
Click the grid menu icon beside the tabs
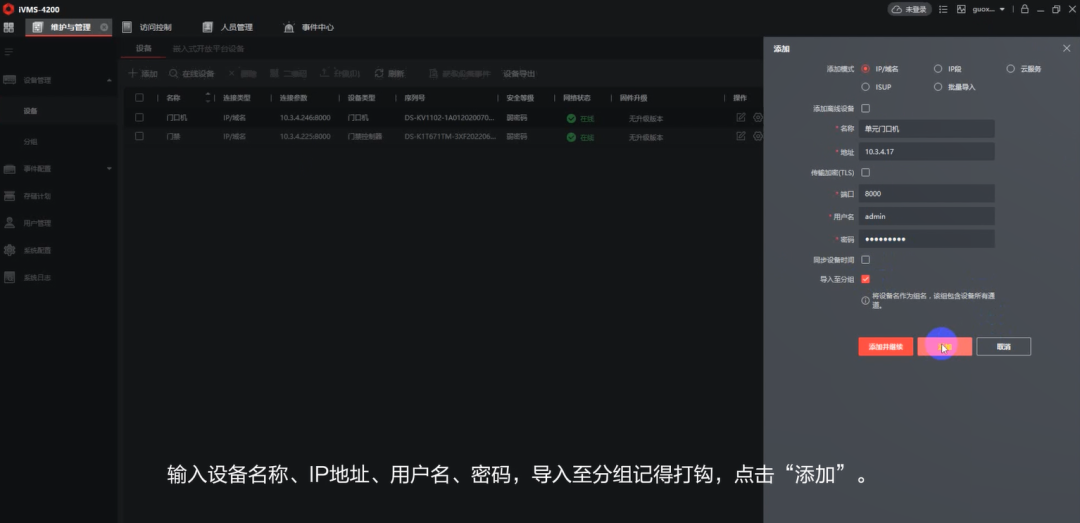tap(9, 27)
